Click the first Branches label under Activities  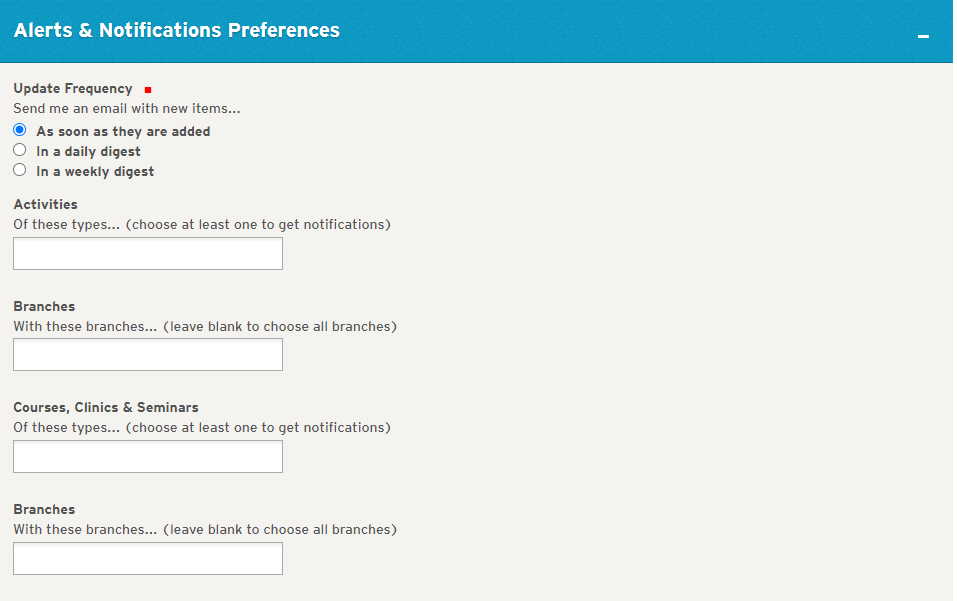click(x=44, y=306)
